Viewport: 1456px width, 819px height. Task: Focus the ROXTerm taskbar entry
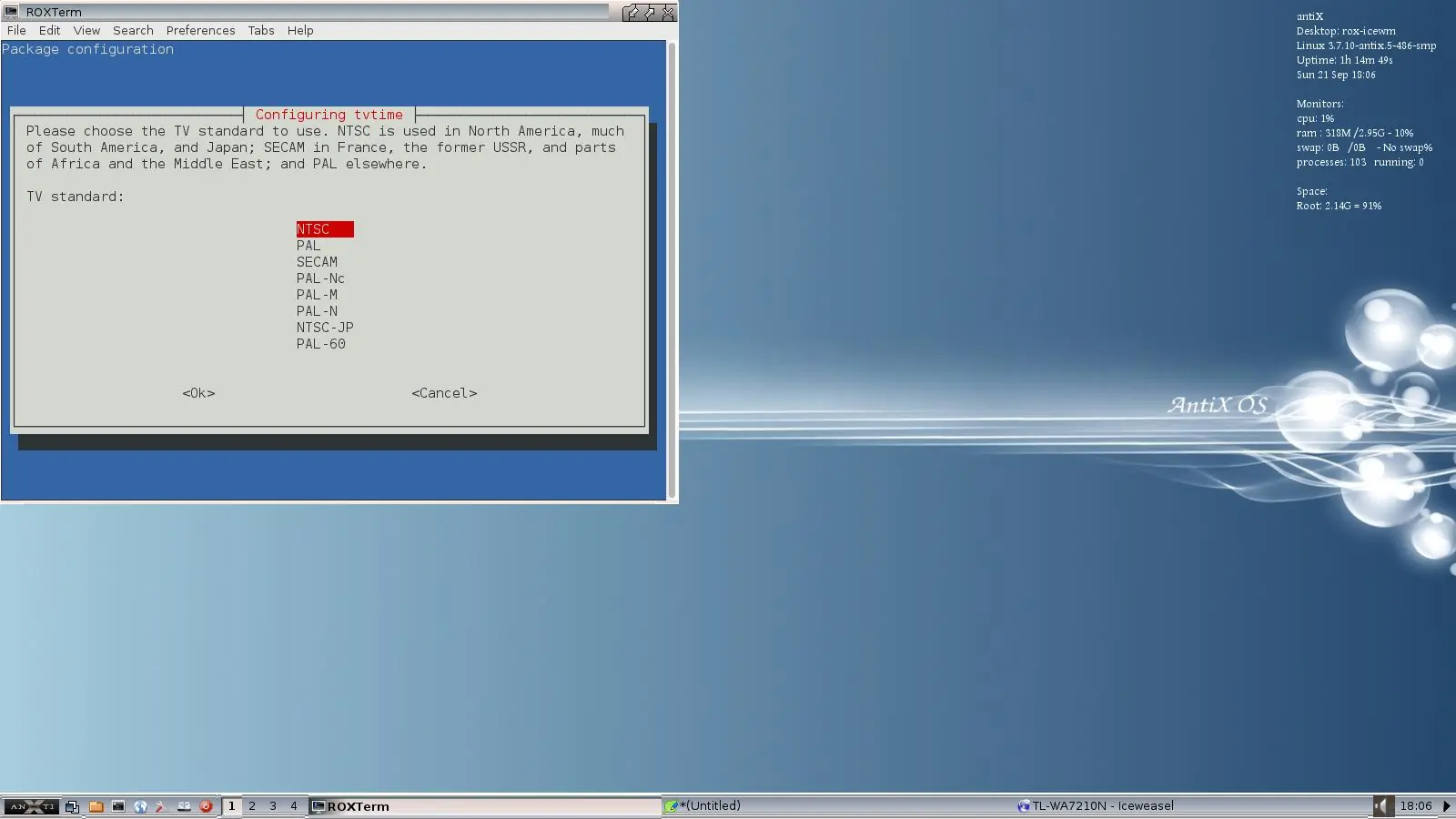pos(483,806)
